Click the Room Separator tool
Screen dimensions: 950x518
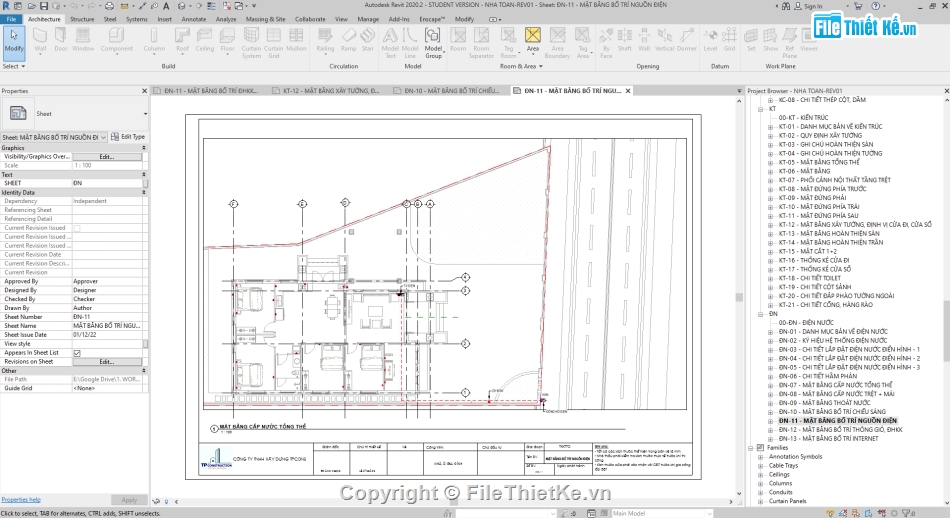(x=481, y=43)
